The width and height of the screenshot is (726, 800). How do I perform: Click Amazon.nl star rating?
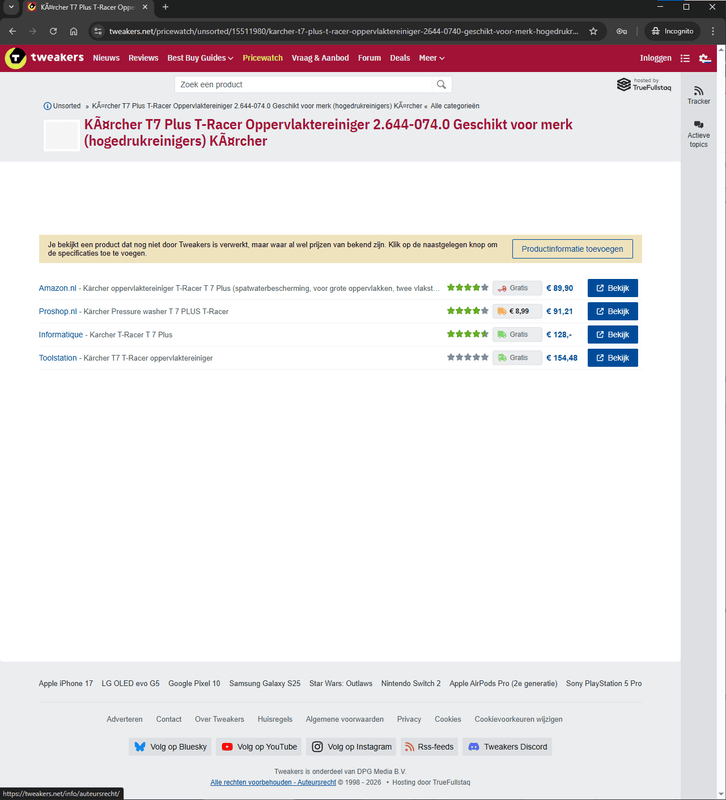pyautogui.click(x=467, y=288)
